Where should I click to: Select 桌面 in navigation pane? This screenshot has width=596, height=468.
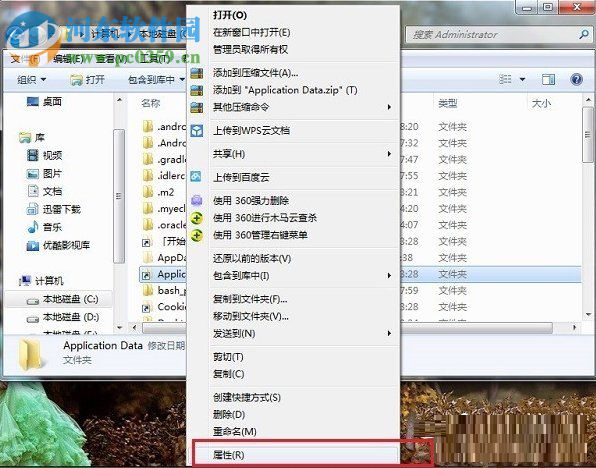[44, 102]
